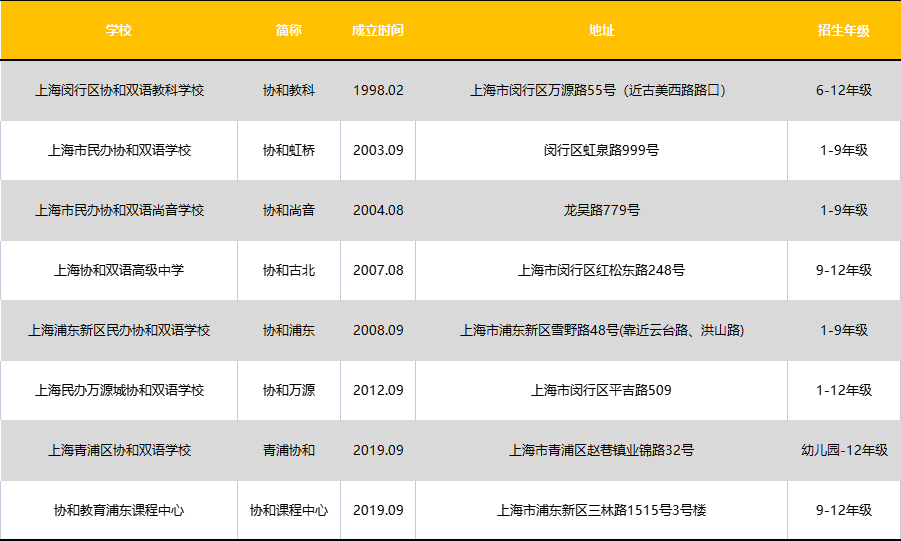This screenshot has width=901, height=541.
Task: Click the 1998.02 founding date cell
Action: 378,90
